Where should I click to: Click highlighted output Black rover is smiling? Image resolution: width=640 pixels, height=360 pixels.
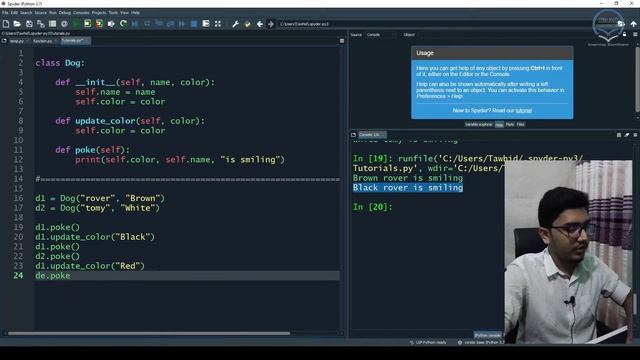click(x=408, y=188)
